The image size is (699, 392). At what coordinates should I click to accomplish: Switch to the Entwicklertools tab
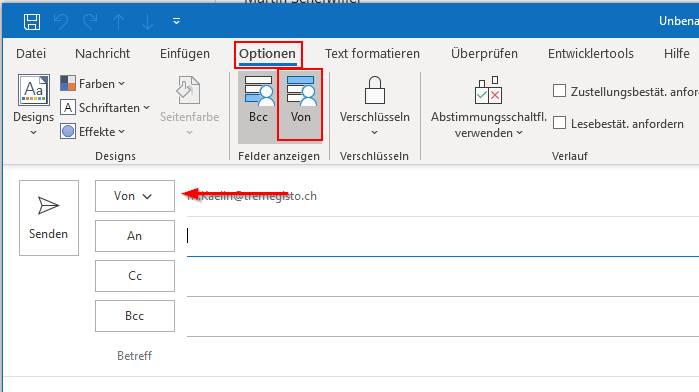point(591,54)
